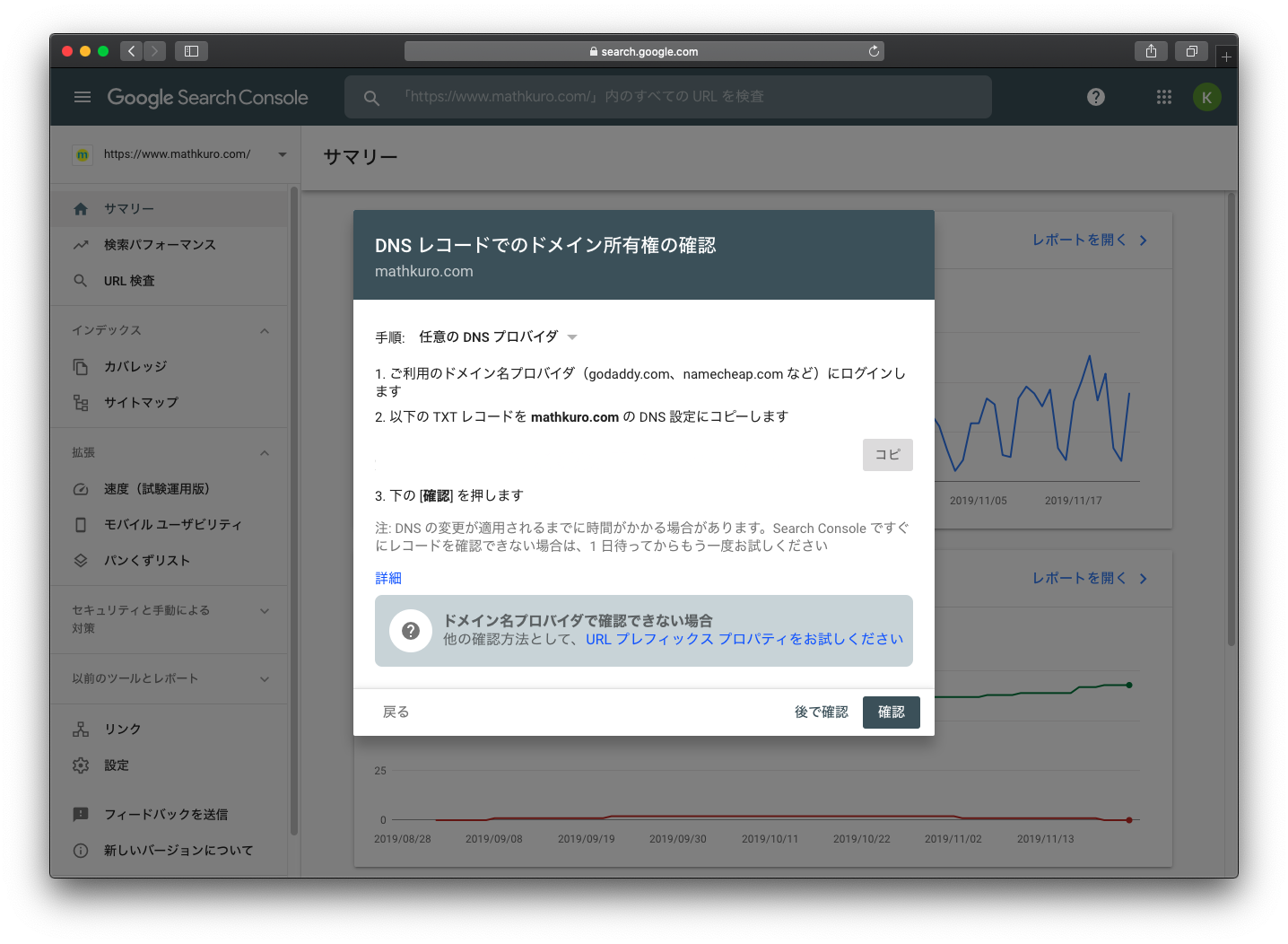Click the コピー button
1288x944 pixels.
tap(888, 455)
